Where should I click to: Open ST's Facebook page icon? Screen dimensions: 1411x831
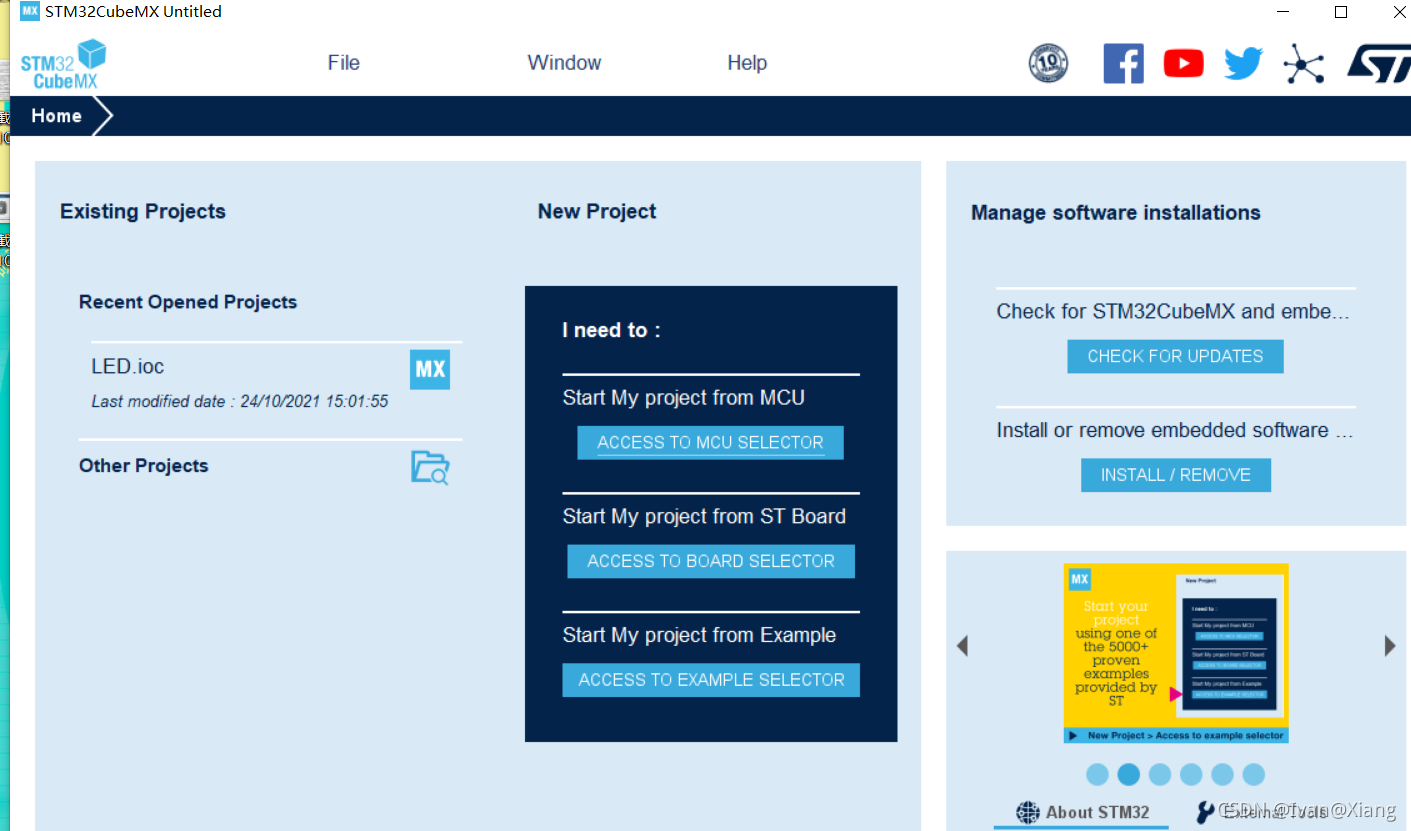coord(1123,63)
